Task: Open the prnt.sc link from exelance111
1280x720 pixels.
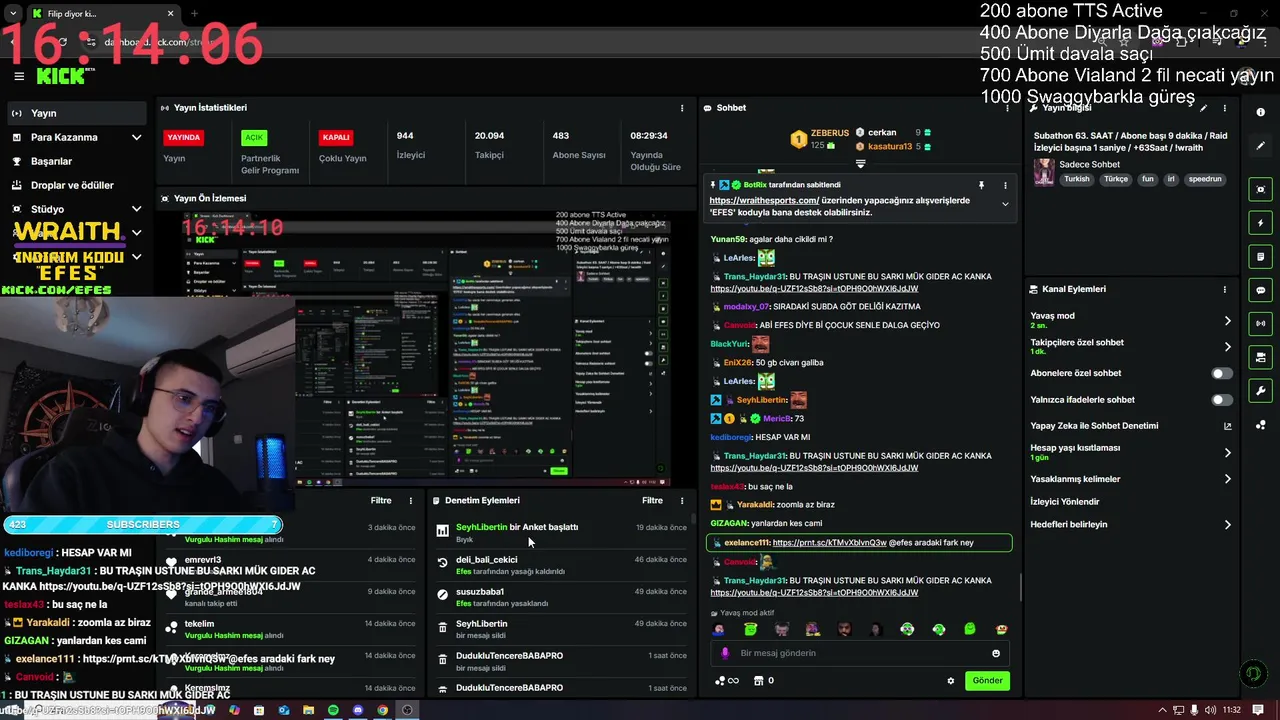Action: (829, 543)
